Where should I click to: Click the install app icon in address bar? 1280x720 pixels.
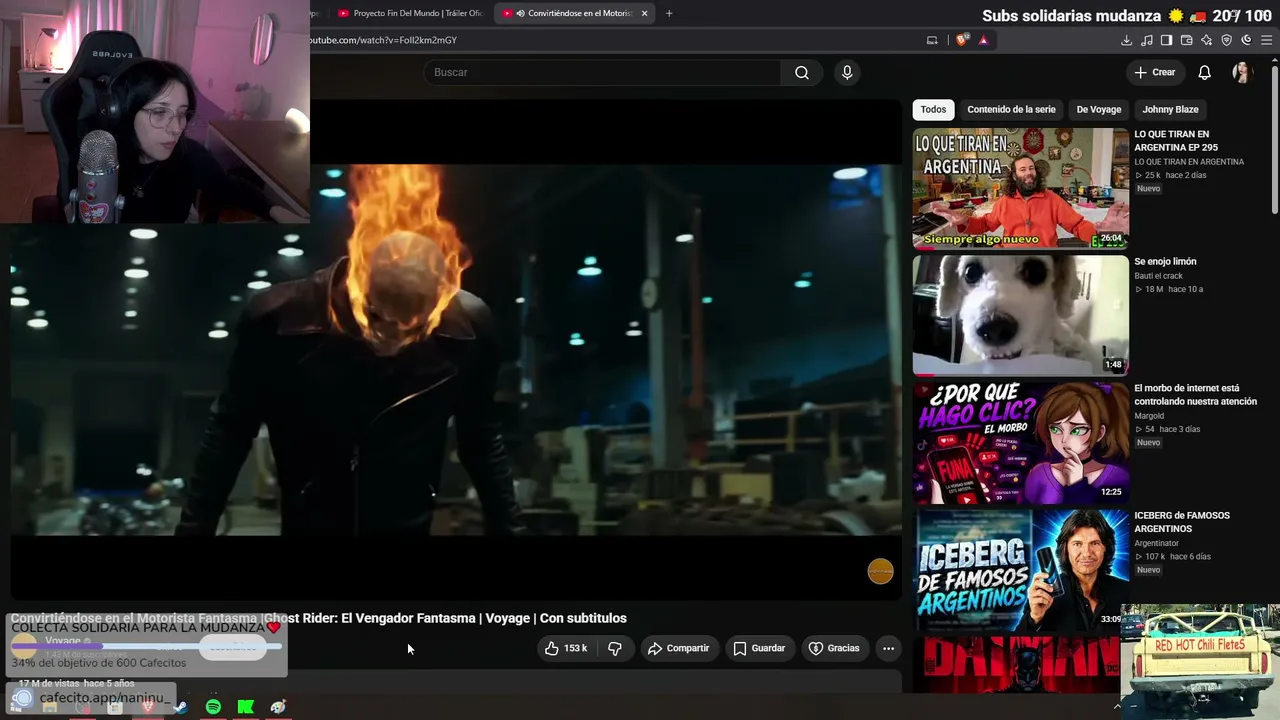[x=932, y=40]
